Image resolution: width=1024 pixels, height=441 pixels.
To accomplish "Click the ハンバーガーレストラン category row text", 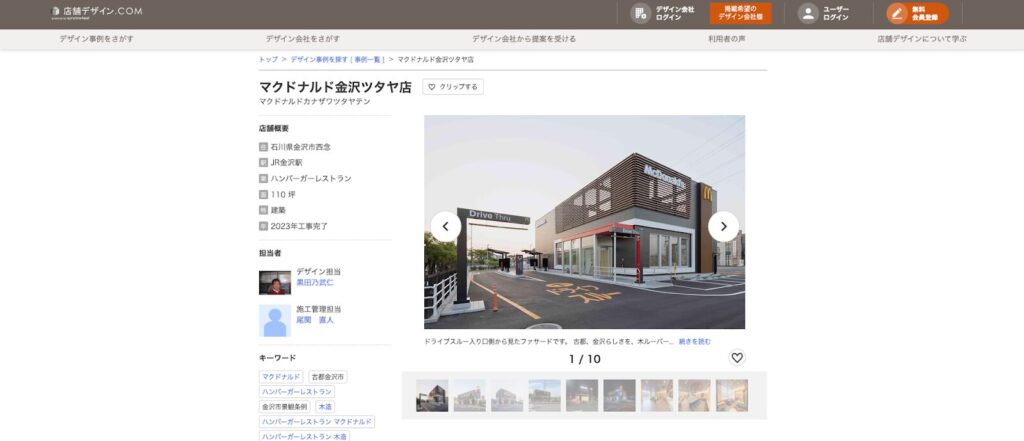I will tap(311, 178).
